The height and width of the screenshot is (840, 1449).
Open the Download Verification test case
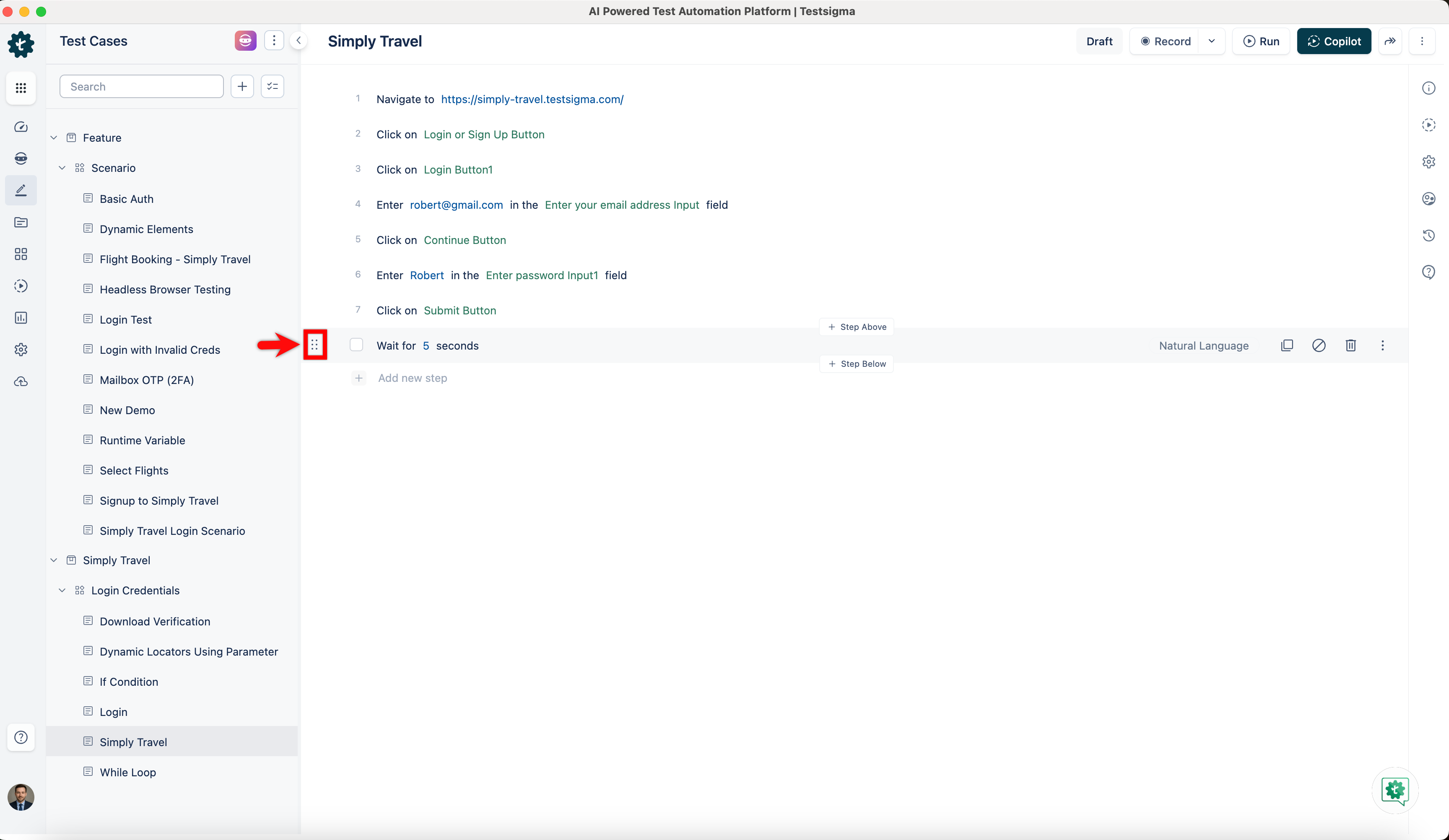pyautogui.click(x=155, y=622)
